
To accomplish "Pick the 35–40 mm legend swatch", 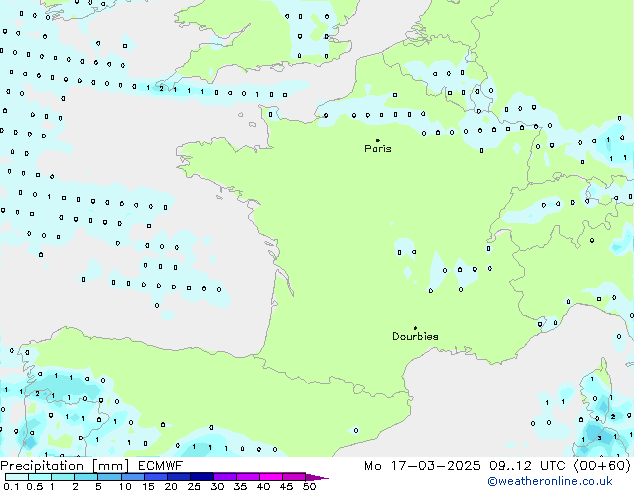I will (x=248, y=477).
